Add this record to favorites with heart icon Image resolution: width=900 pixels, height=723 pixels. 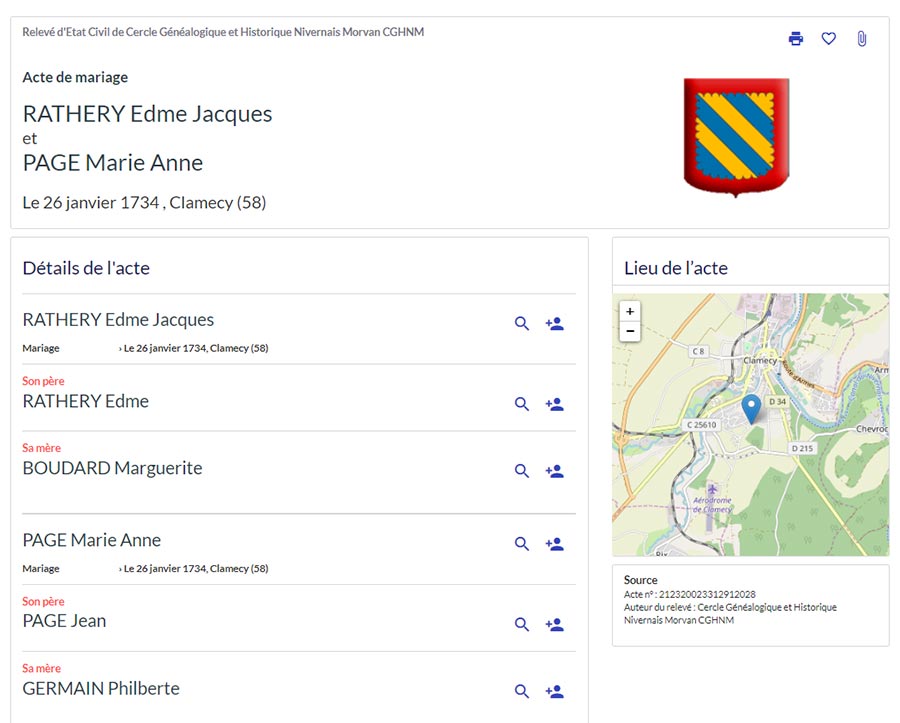828,39
